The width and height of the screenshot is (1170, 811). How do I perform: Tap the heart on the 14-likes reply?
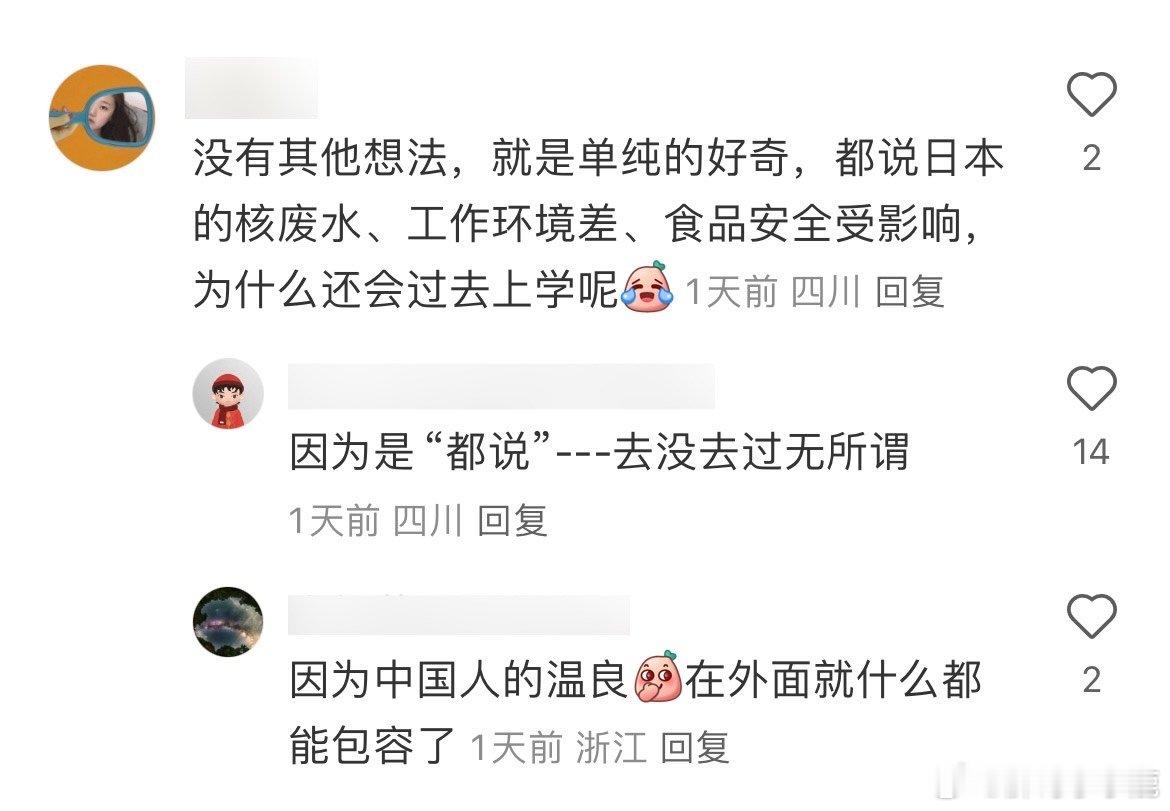click(x=1091, y=388)
